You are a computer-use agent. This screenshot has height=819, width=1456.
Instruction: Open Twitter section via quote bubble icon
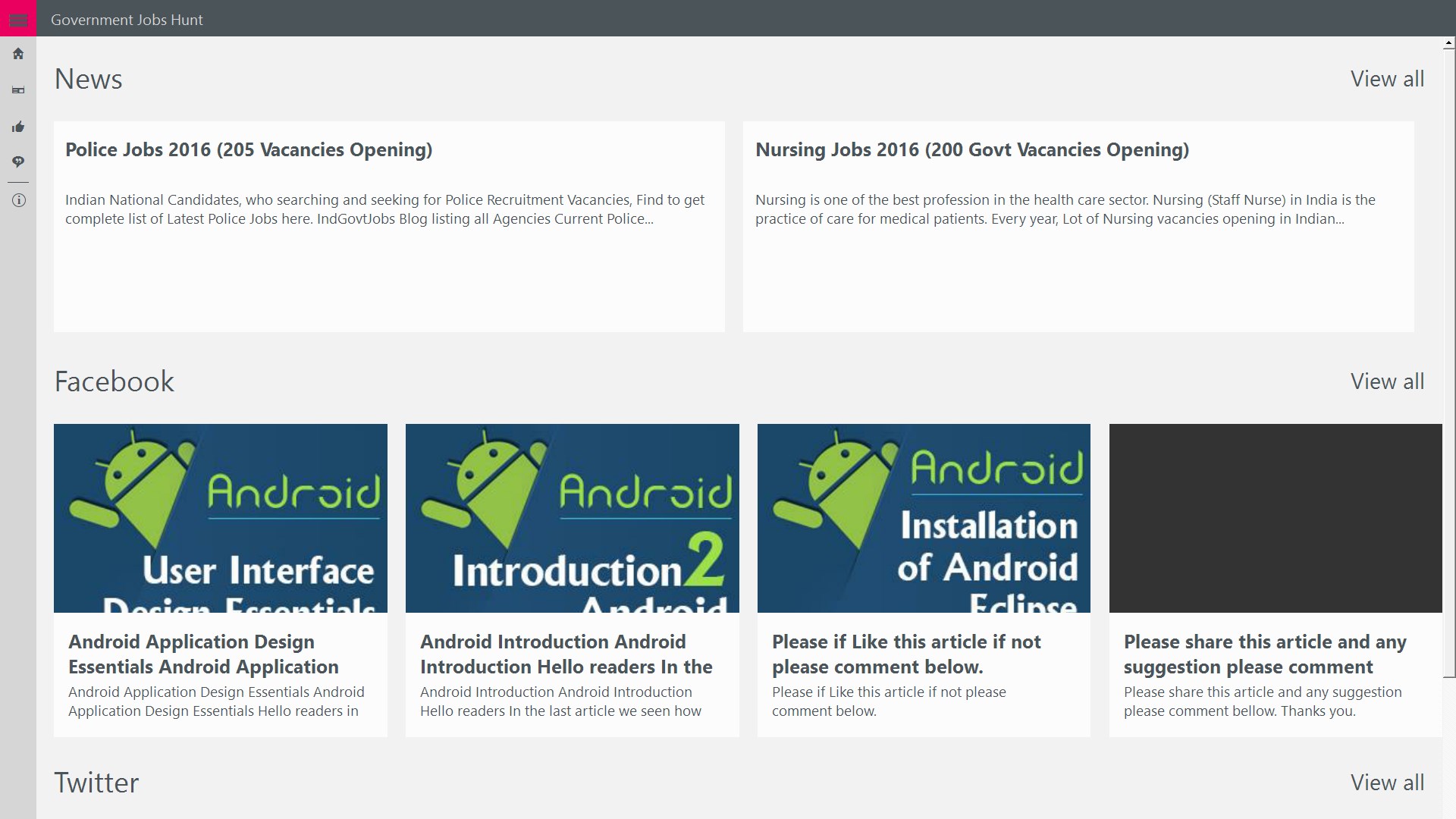click(x=18, y=162)
